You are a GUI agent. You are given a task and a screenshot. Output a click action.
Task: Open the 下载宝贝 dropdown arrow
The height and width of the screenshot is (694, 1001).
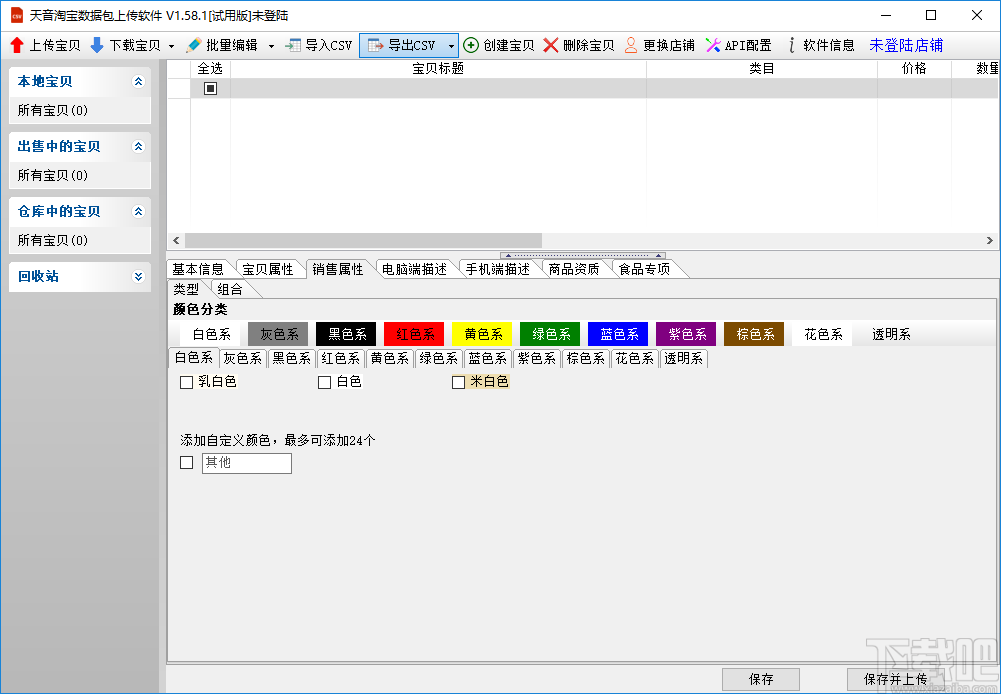(x=171, y=46)
